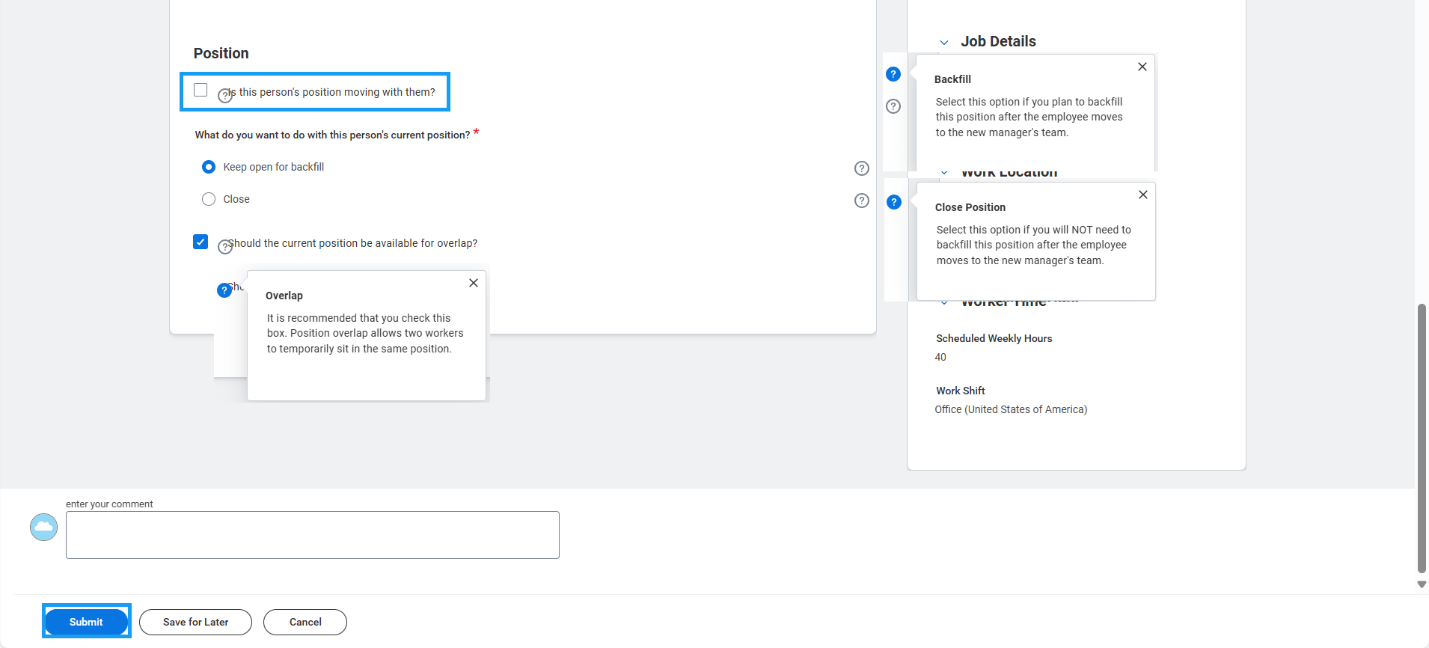
Task: Click blue help icon next to Job Details panel
Action: pyautogui.click(x=893, y=73)
